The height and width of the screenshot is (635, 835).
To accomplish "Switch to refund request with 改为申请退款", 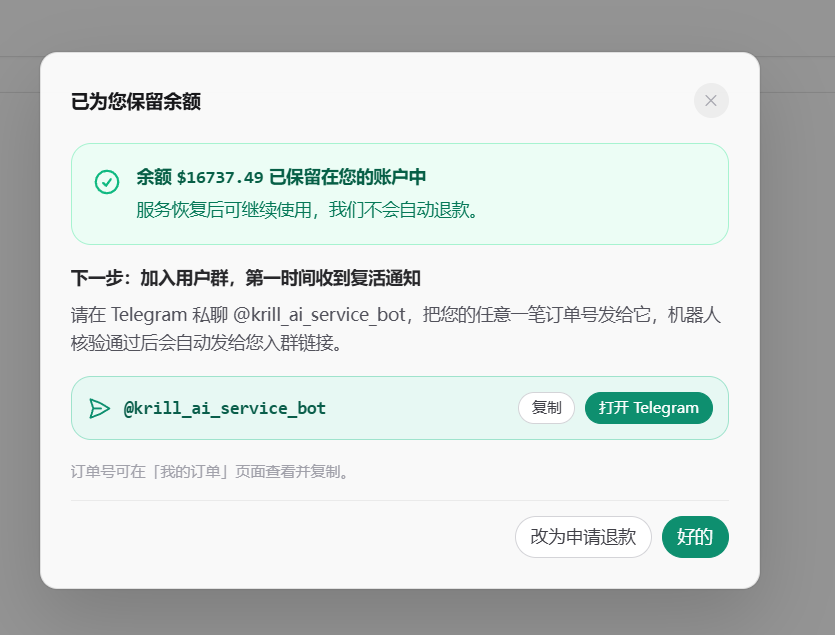I will coord(583,537).
